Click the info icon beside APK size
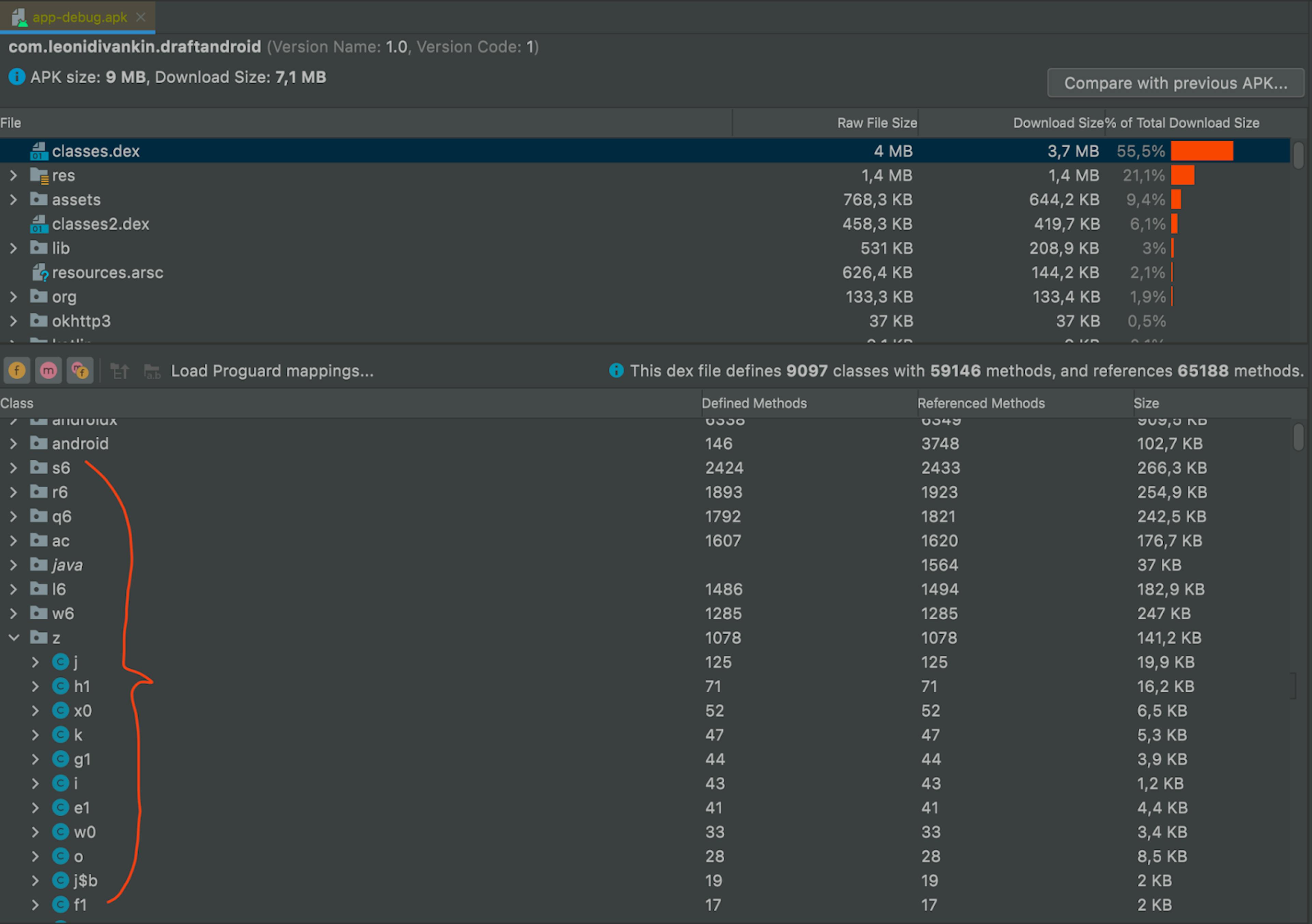Screen dimensions: 1312x924 (x=17, y=77)
